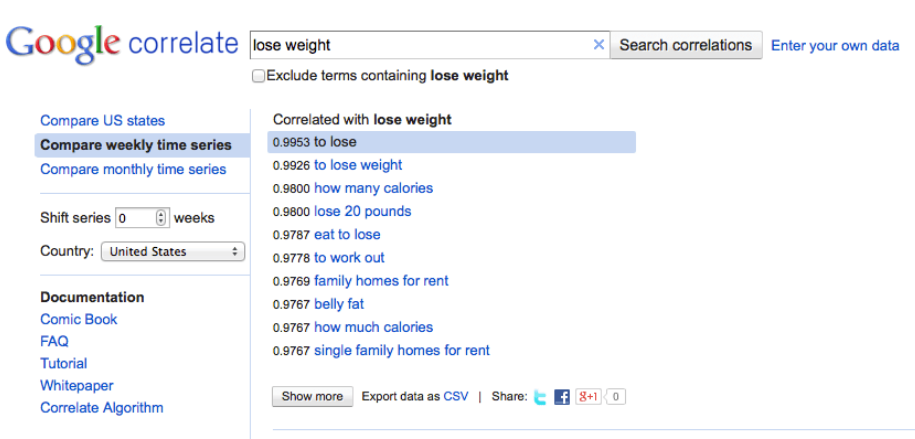Image resolution: width=915 pixels, height=439 pixels.
Task: Click the Show more button
Action: pyautogui.click(x=312, y=396)
